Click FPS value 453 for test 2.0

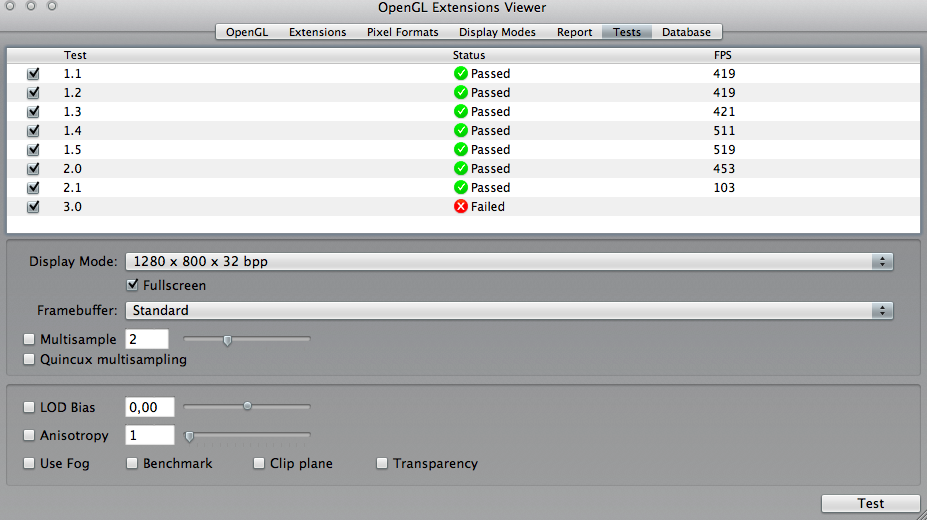click(724, 168)
